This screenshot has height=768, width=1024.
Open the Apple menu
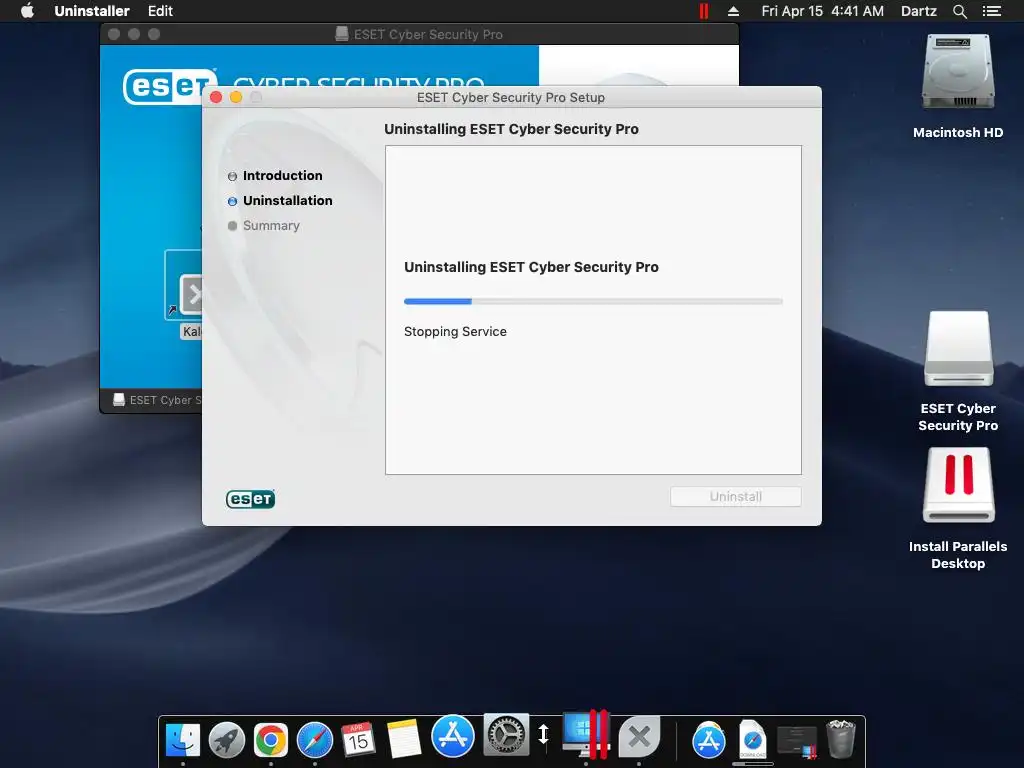[x=27, y=11]
